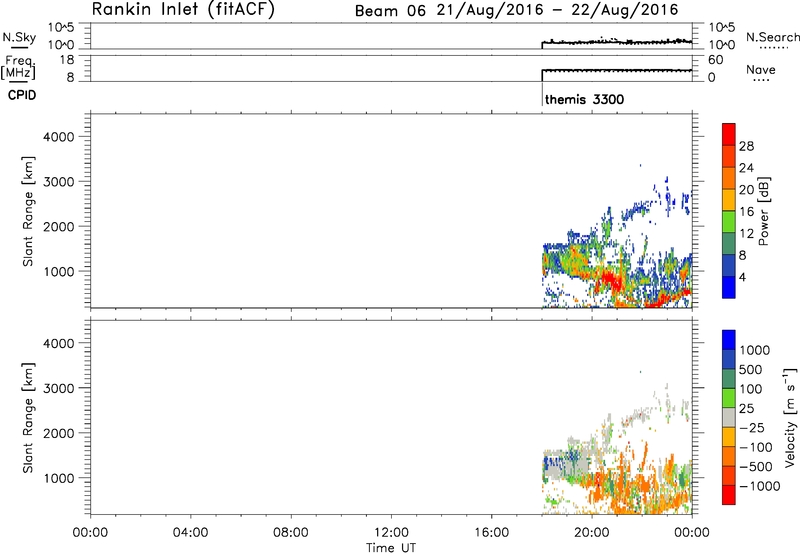Click the 'Velocity [m s⁻¹]' colorbar label
Viewport: 800px width, 554px height.
(790, 417)
